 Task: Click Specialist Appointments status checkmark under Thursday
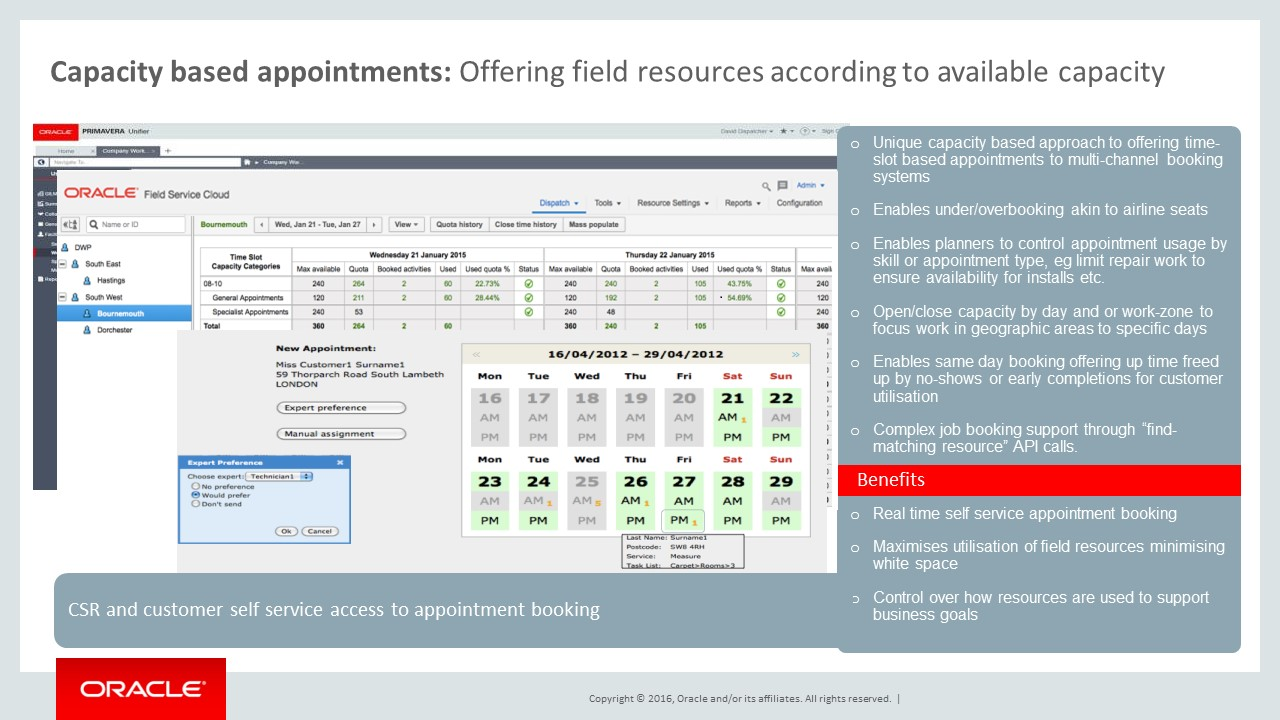click(x=781, y=312)
